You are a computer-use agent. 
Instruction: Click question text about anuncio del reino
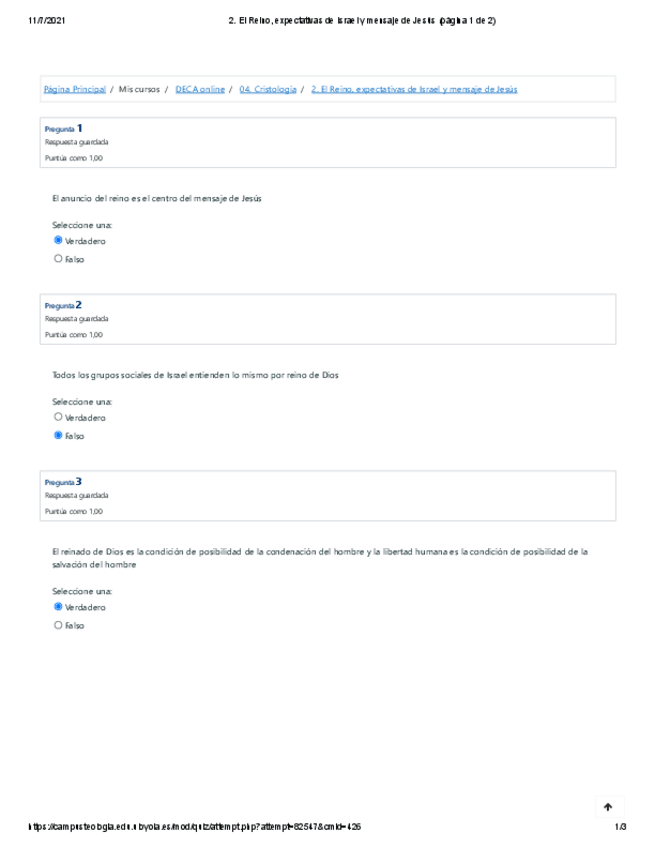(156, 198)
